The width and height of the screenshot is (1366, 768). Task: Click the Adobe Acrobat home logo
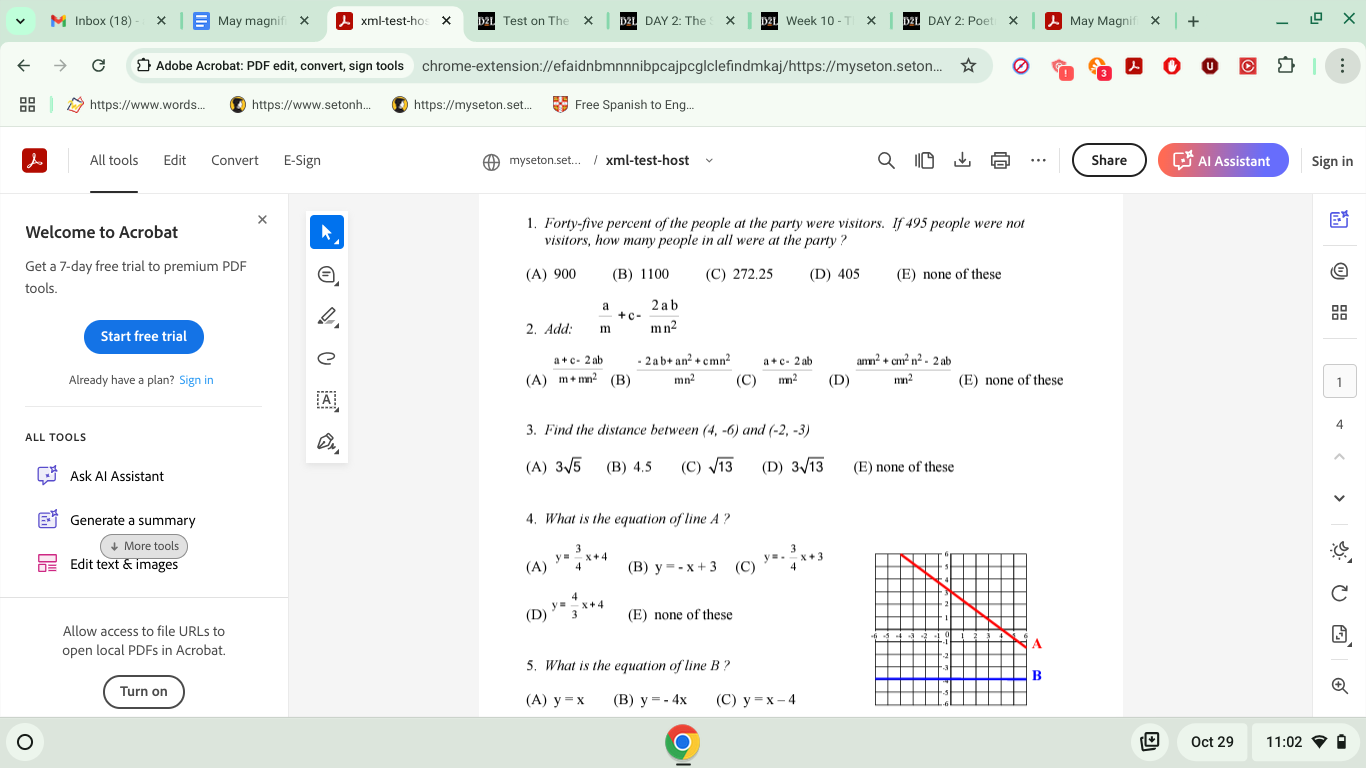34,160
